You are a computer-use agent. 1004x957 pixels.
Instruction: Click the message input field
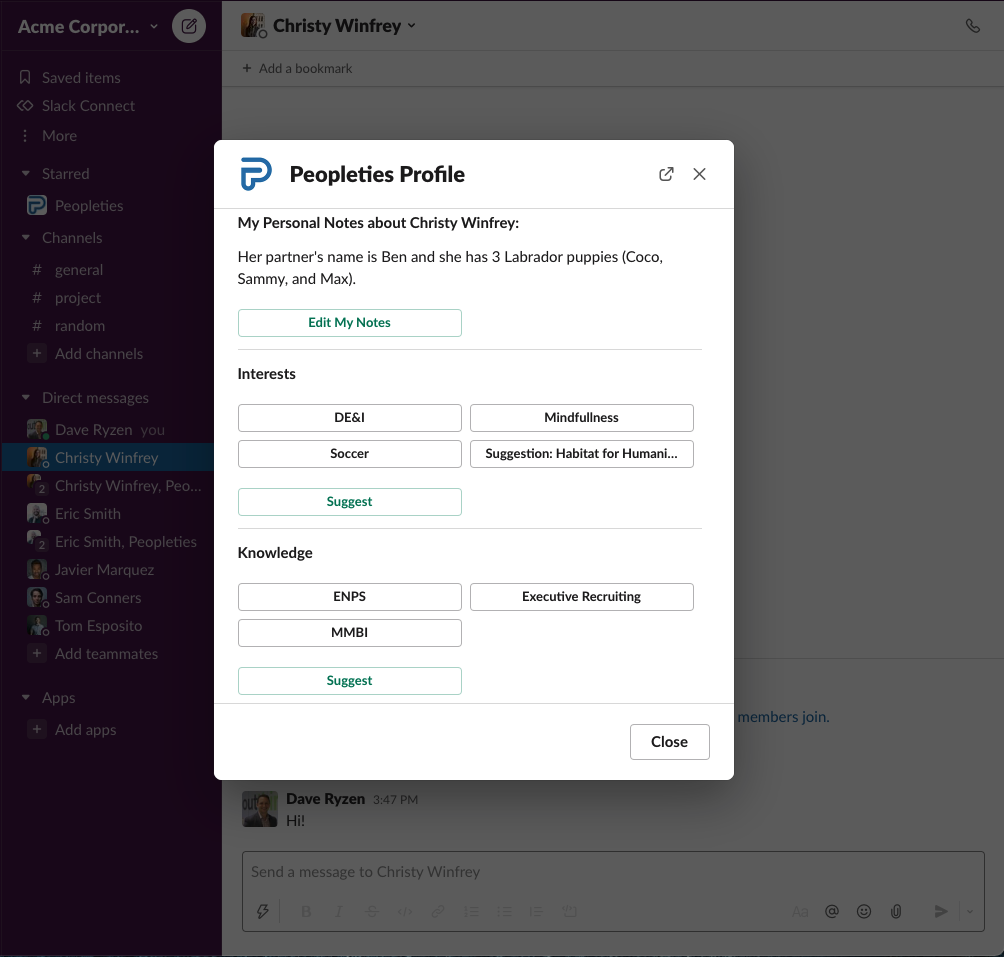pyautogui.click(x=613, y=872)
